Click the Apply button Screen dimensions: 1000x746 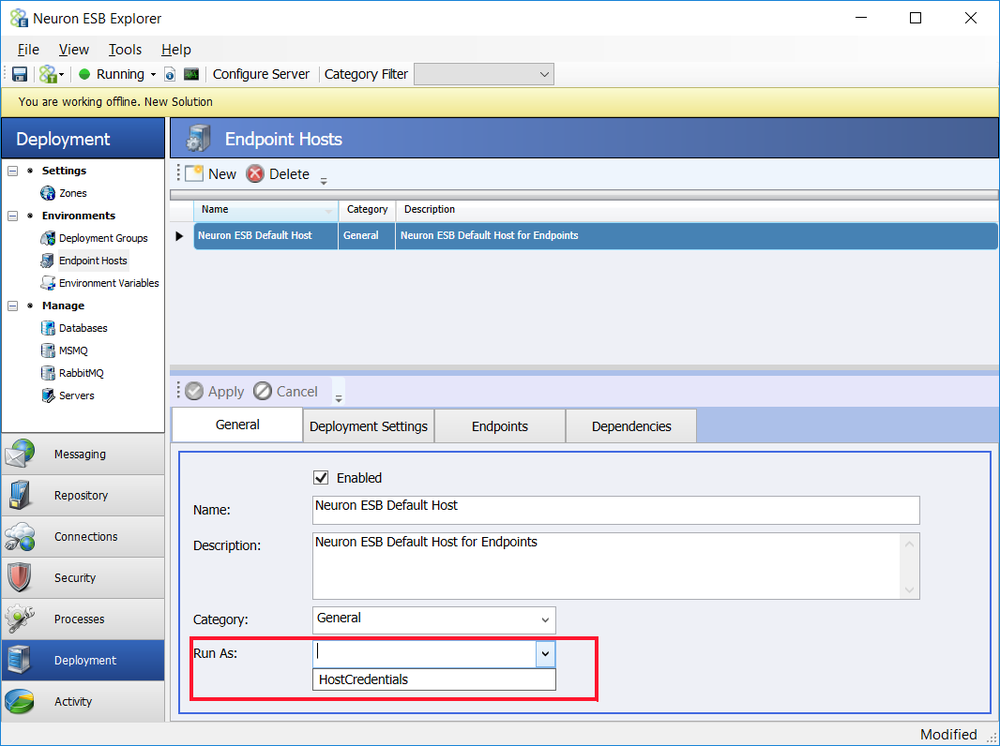(215, 391)
